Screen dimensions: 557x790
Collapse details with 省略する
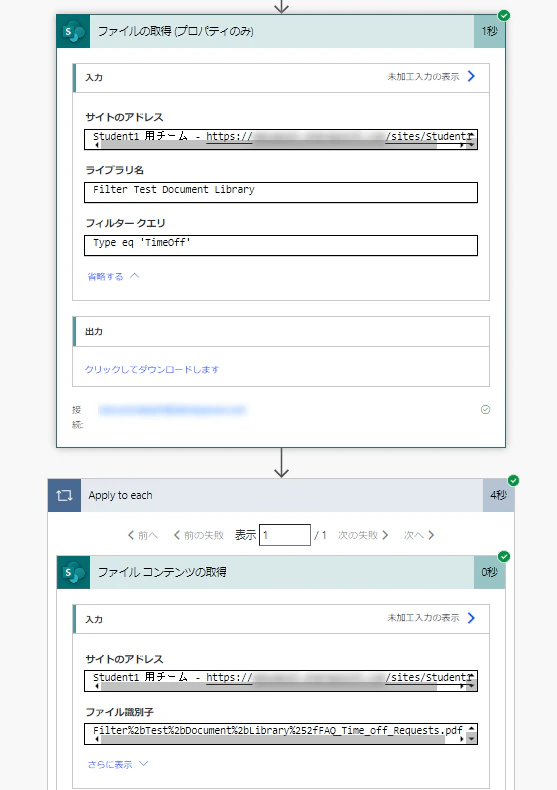[113, 276]
